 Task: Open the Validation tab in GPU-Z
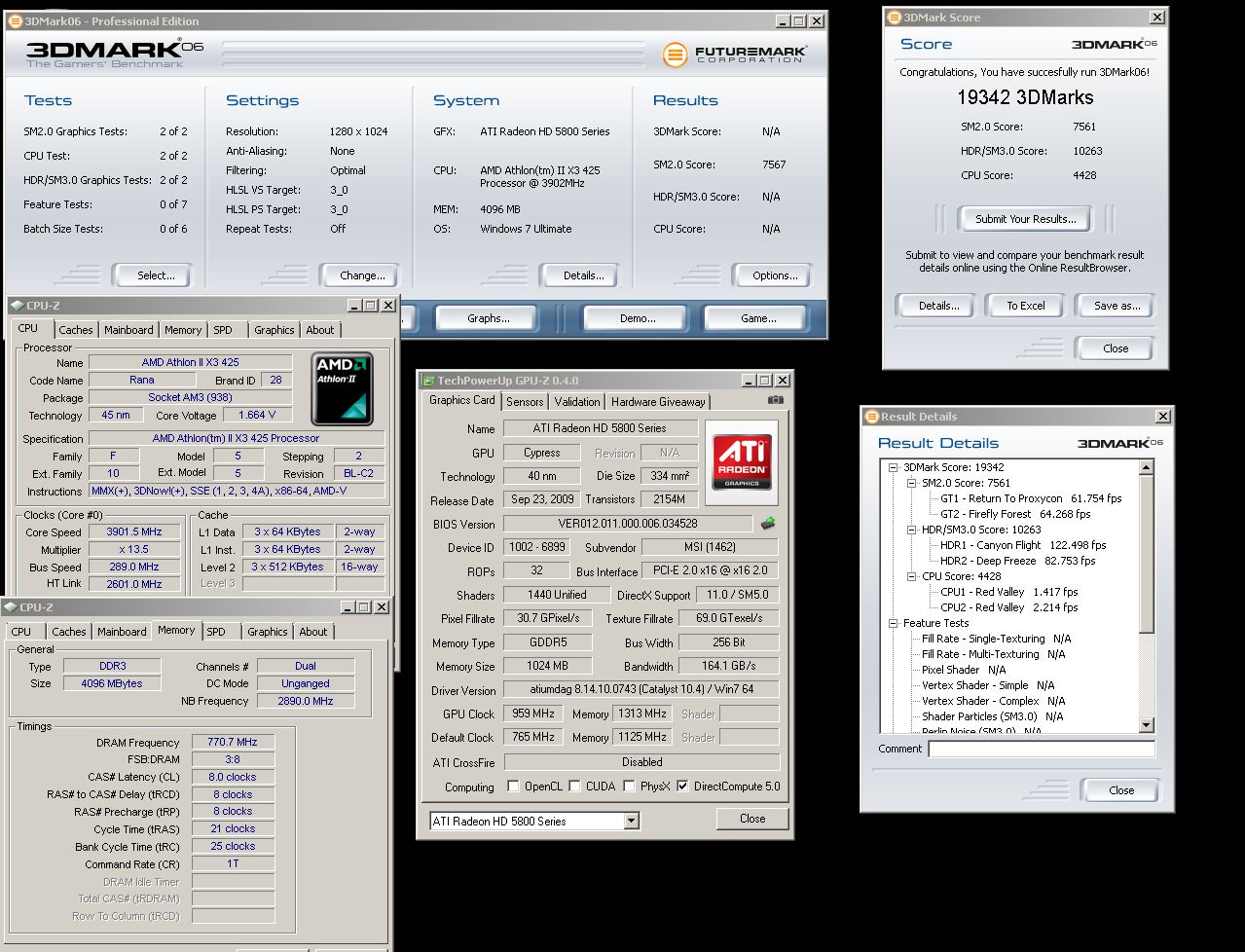(x=577, y=402)
